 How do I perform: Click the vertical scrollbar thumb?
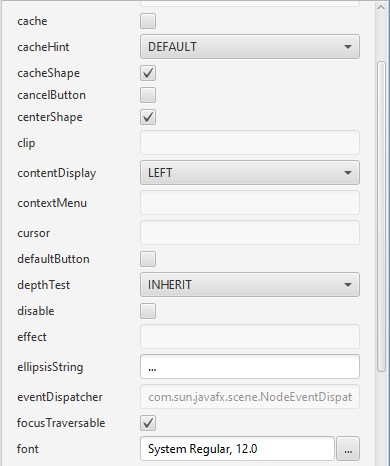coord(381,217)
